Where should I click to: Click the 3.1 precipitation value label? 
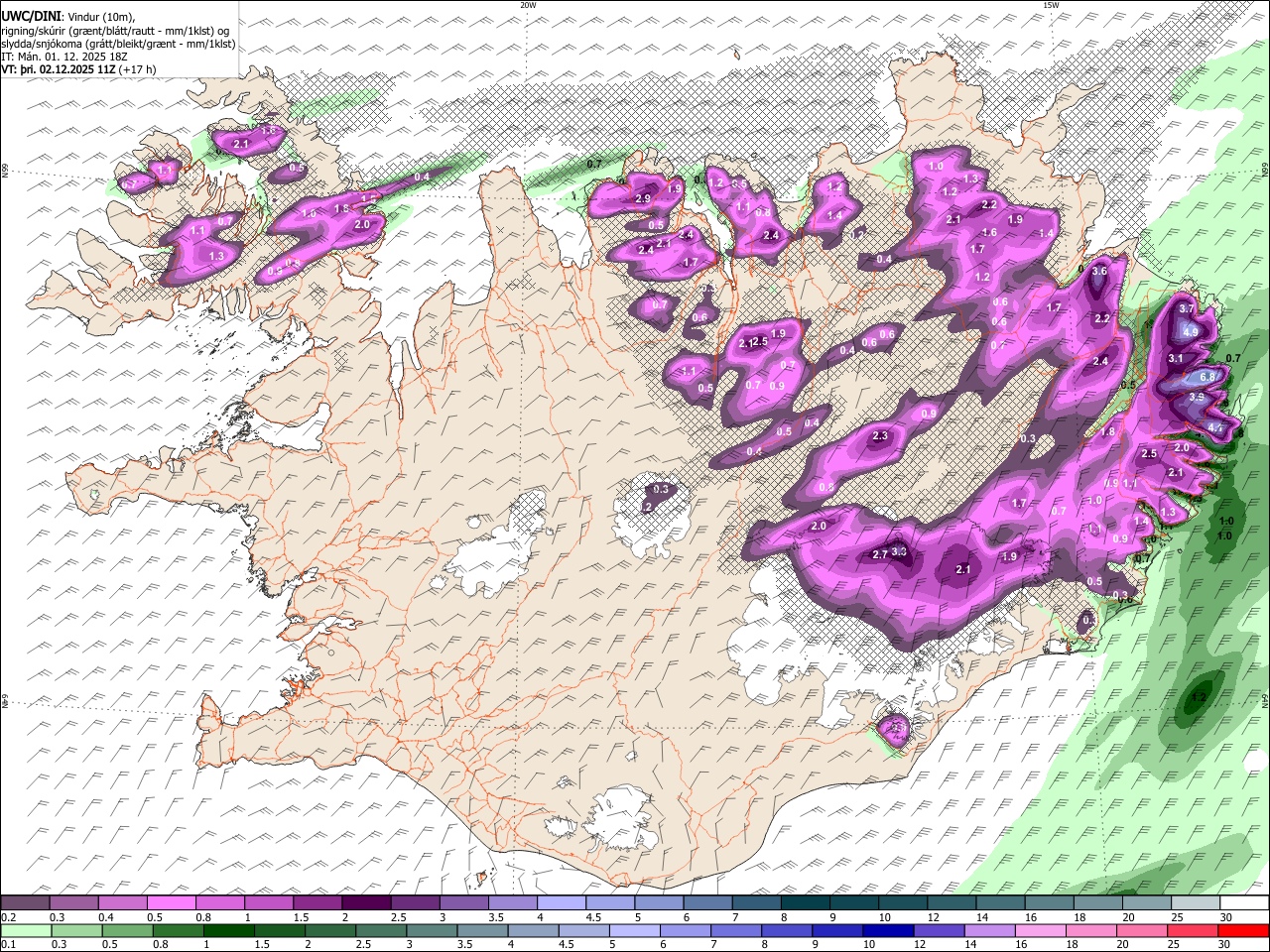point(1176,358)
